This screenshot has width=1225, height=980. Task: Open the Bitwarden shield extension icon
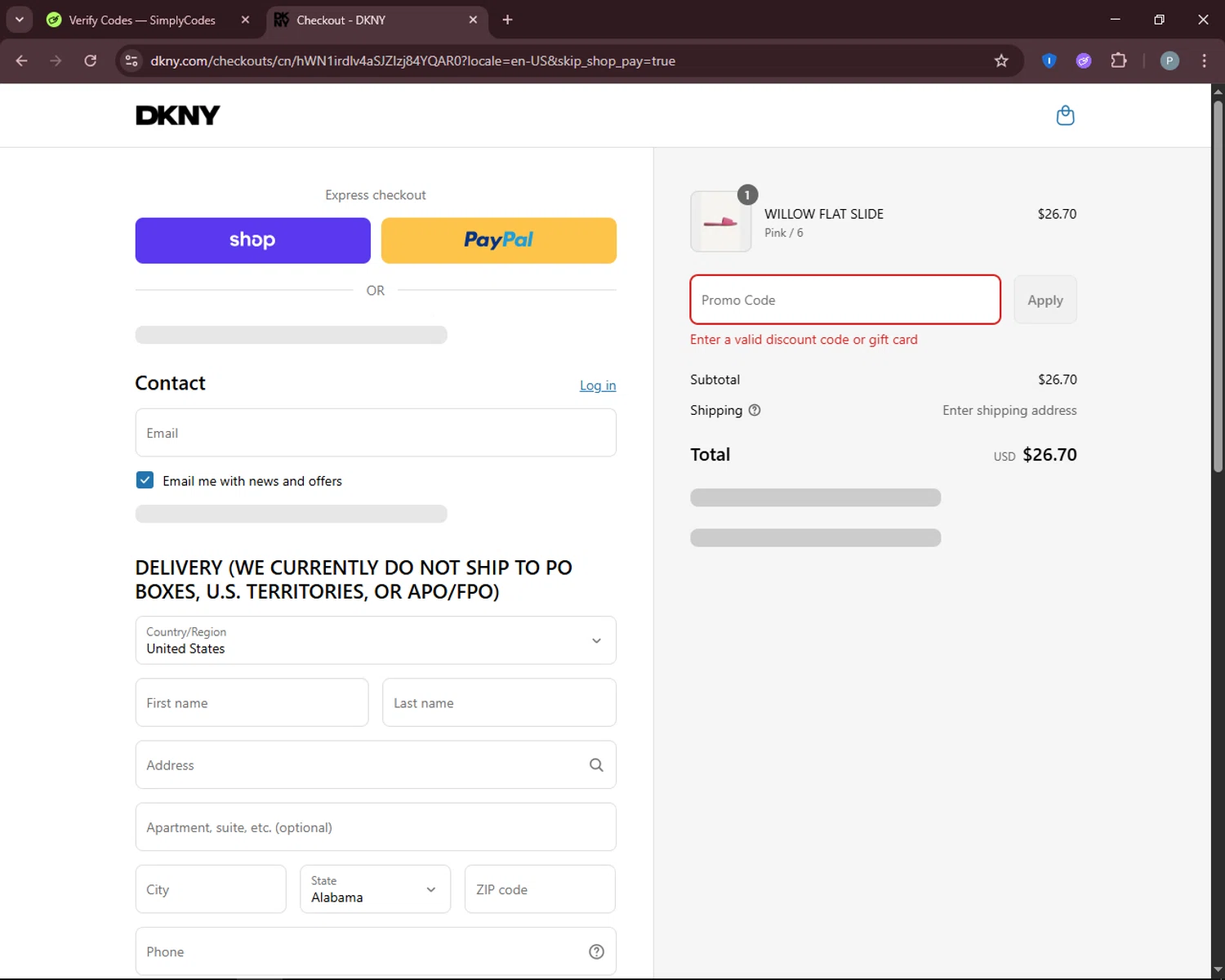(1049, 60)
